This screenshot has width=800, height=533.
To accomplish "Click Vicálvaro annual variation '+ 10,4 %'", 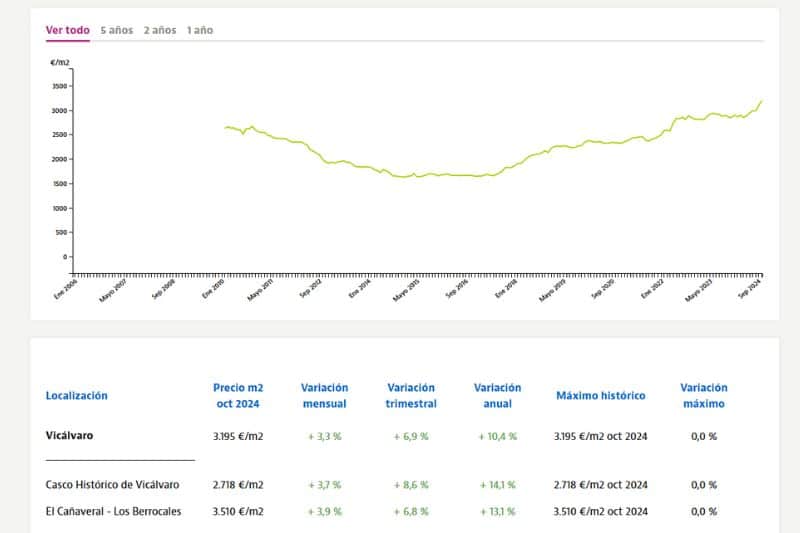I will 497,437.
